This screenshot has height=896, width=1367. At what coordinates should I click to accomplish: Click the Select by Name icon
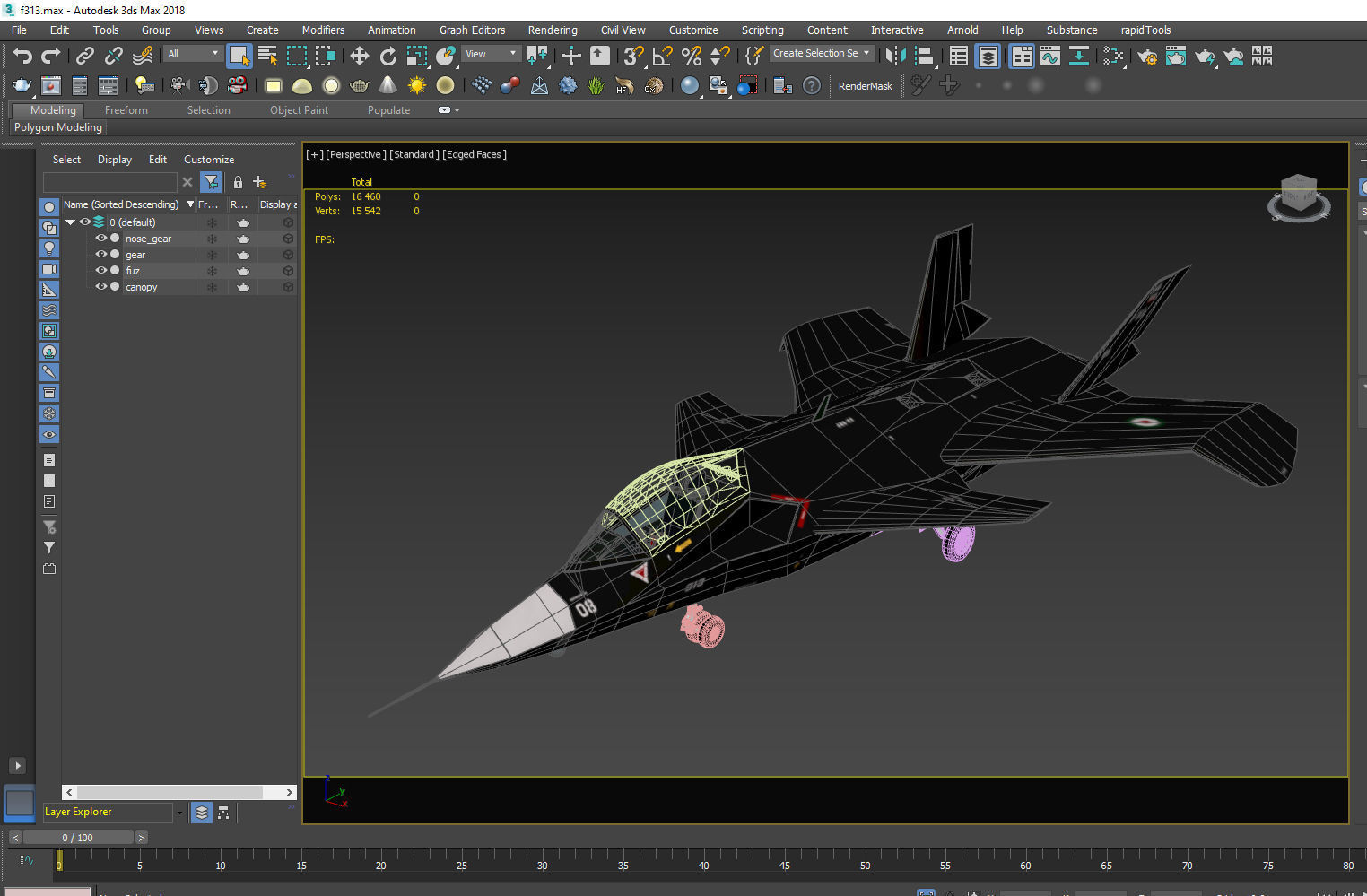266,56
